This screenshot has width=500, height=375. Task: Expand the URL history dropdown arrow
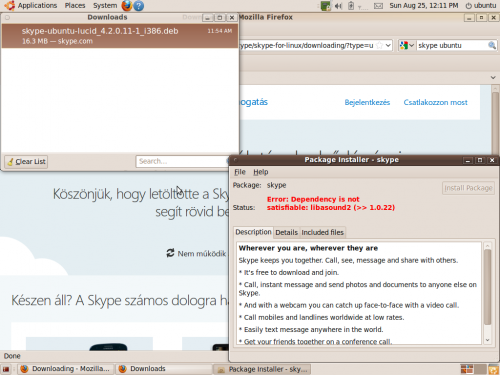coord(388,45)
